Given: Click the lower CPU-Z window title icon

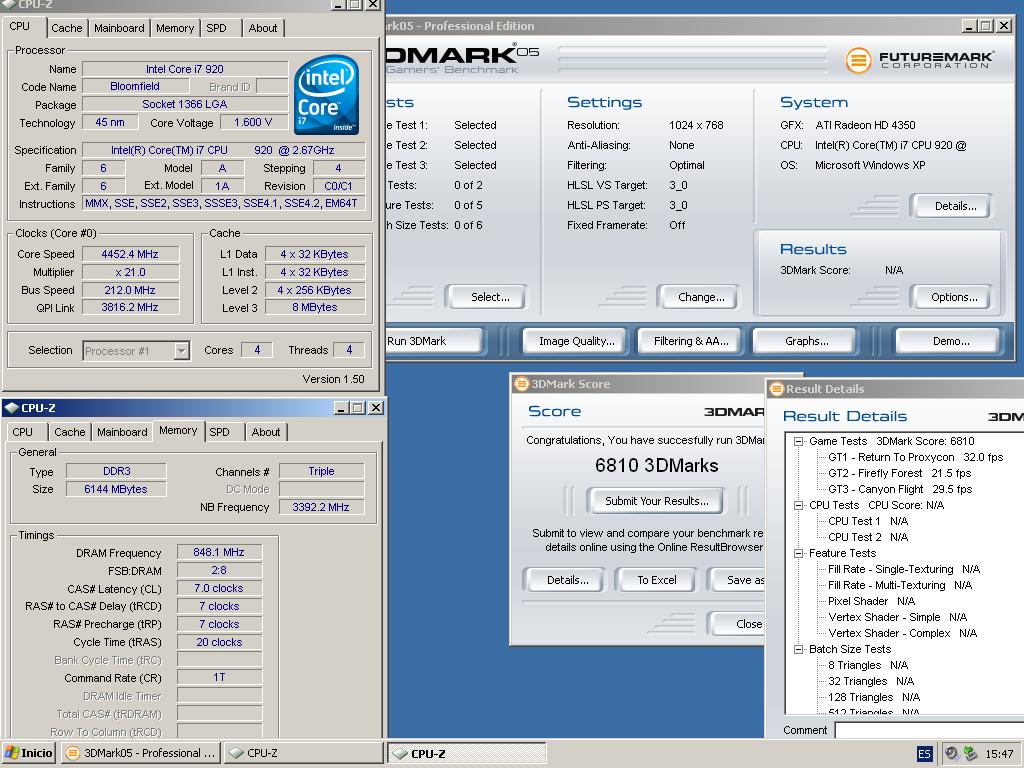Looking at the screenshot, I should click(x=12, y=408).
